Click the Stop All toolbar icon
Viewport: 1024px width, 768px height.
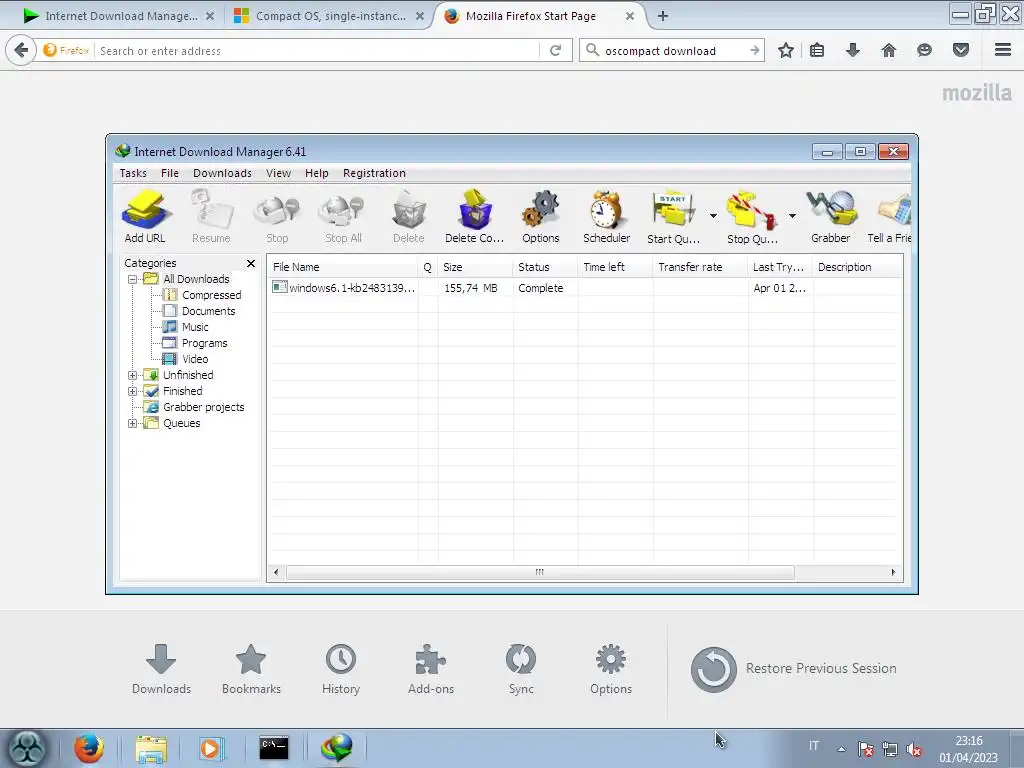[x=344, y=217]
